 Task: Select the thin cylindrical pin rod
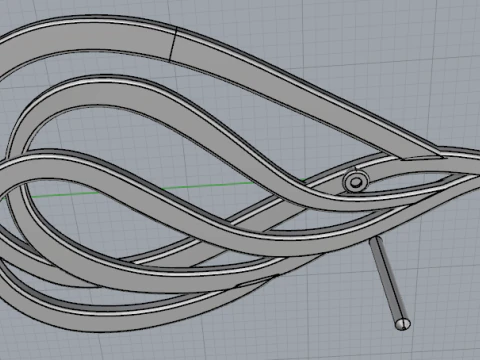389,283
